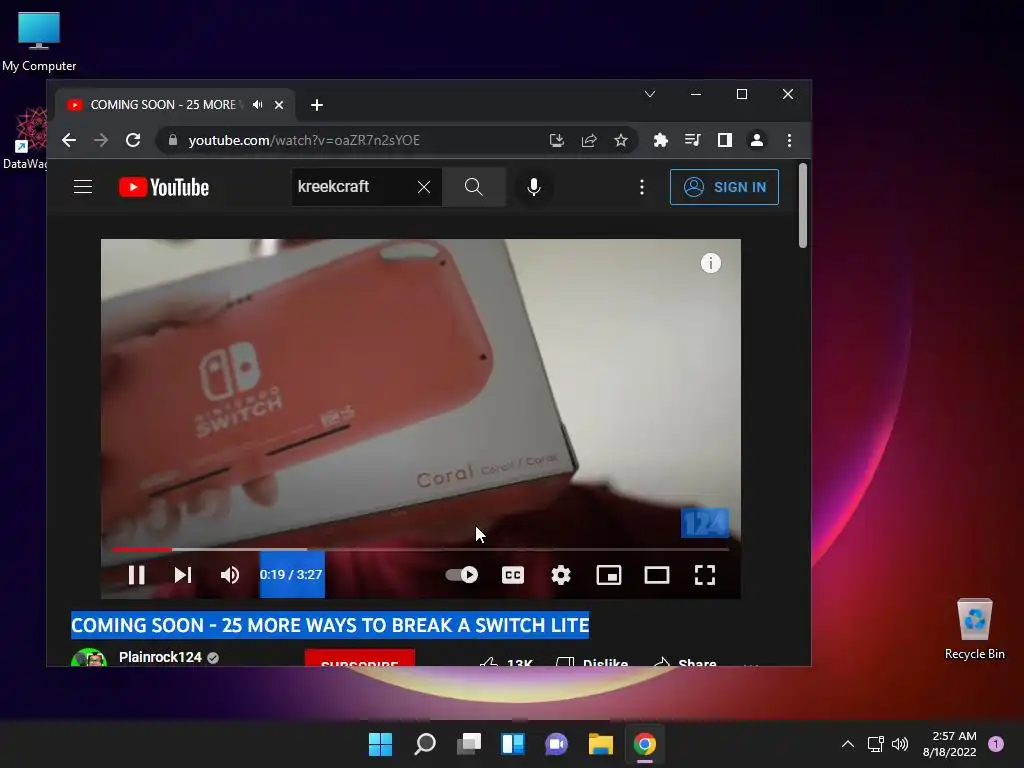
Task: Open Recycle Bin on desktop
Action: point(974,629)
